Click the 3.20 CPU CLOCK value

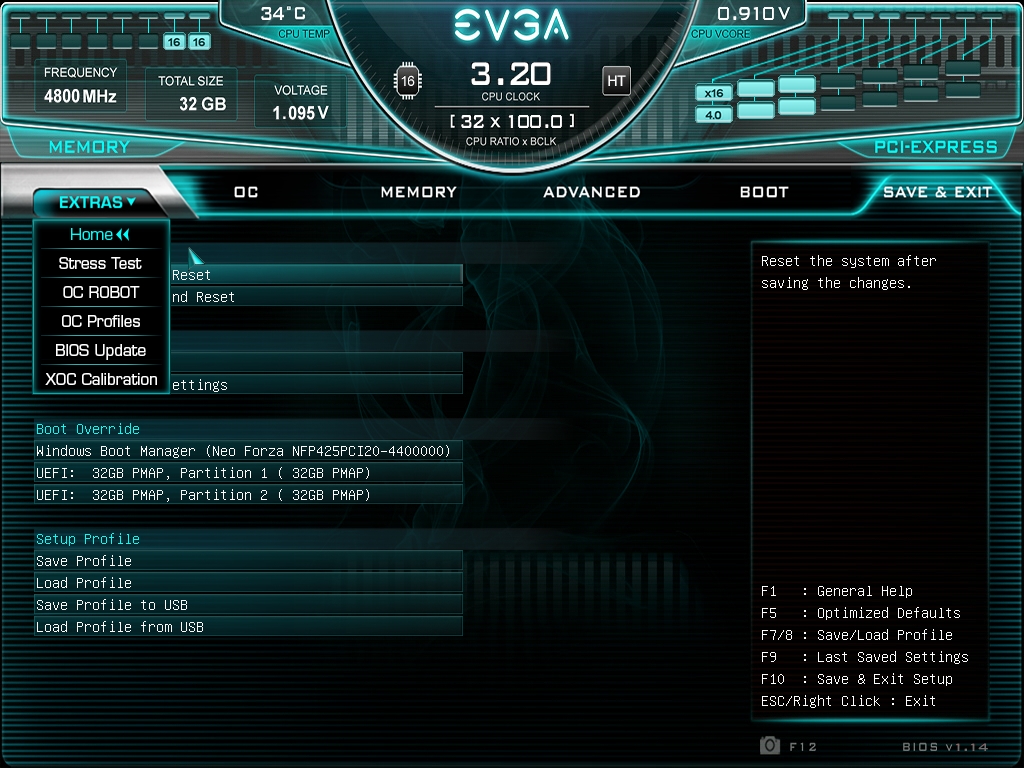tap(511, 74)
